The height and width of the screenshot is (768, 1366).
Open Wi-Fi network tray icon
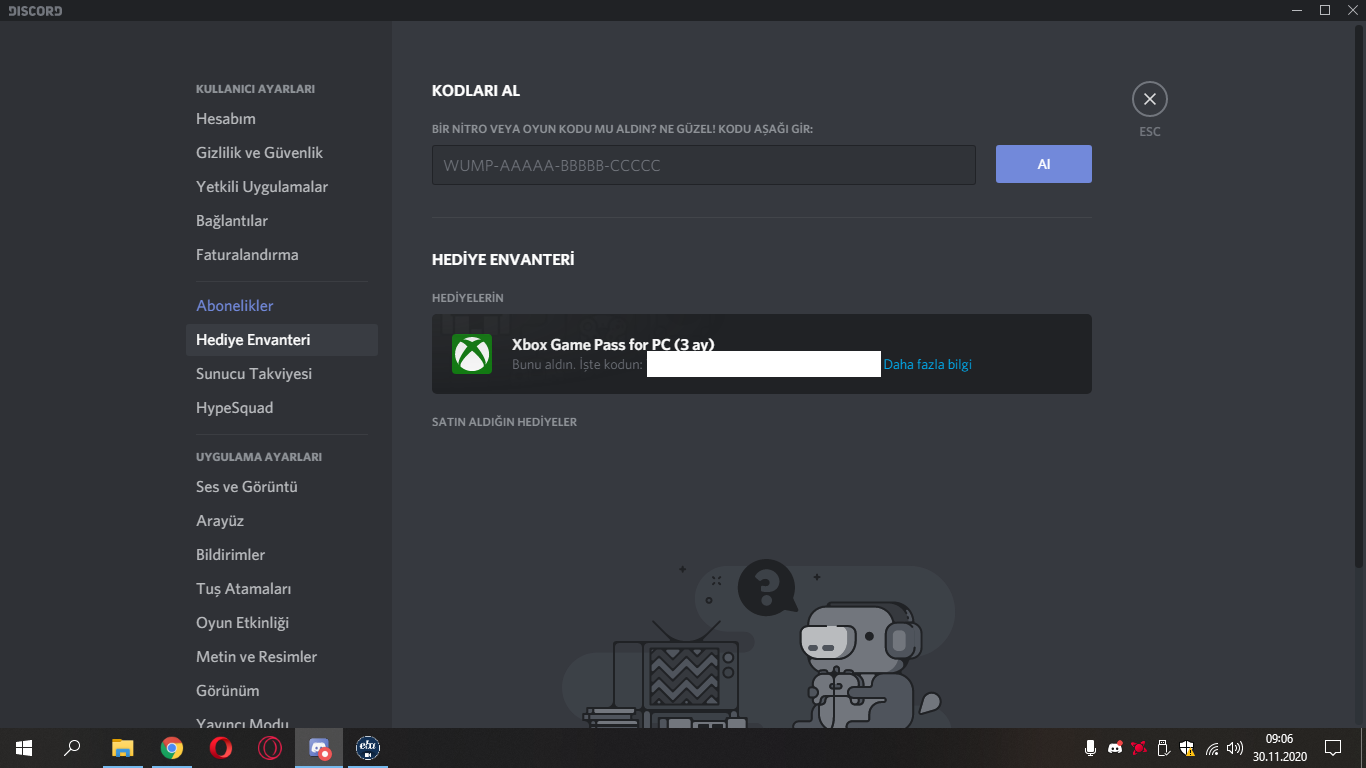(x=1212, y=748)
